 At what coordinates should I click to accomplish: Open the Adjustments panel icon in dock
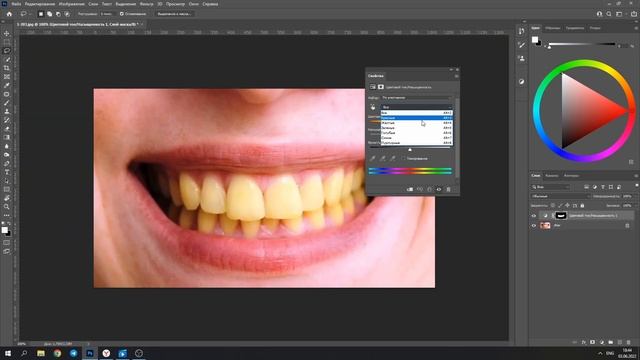tap(522, 82)
